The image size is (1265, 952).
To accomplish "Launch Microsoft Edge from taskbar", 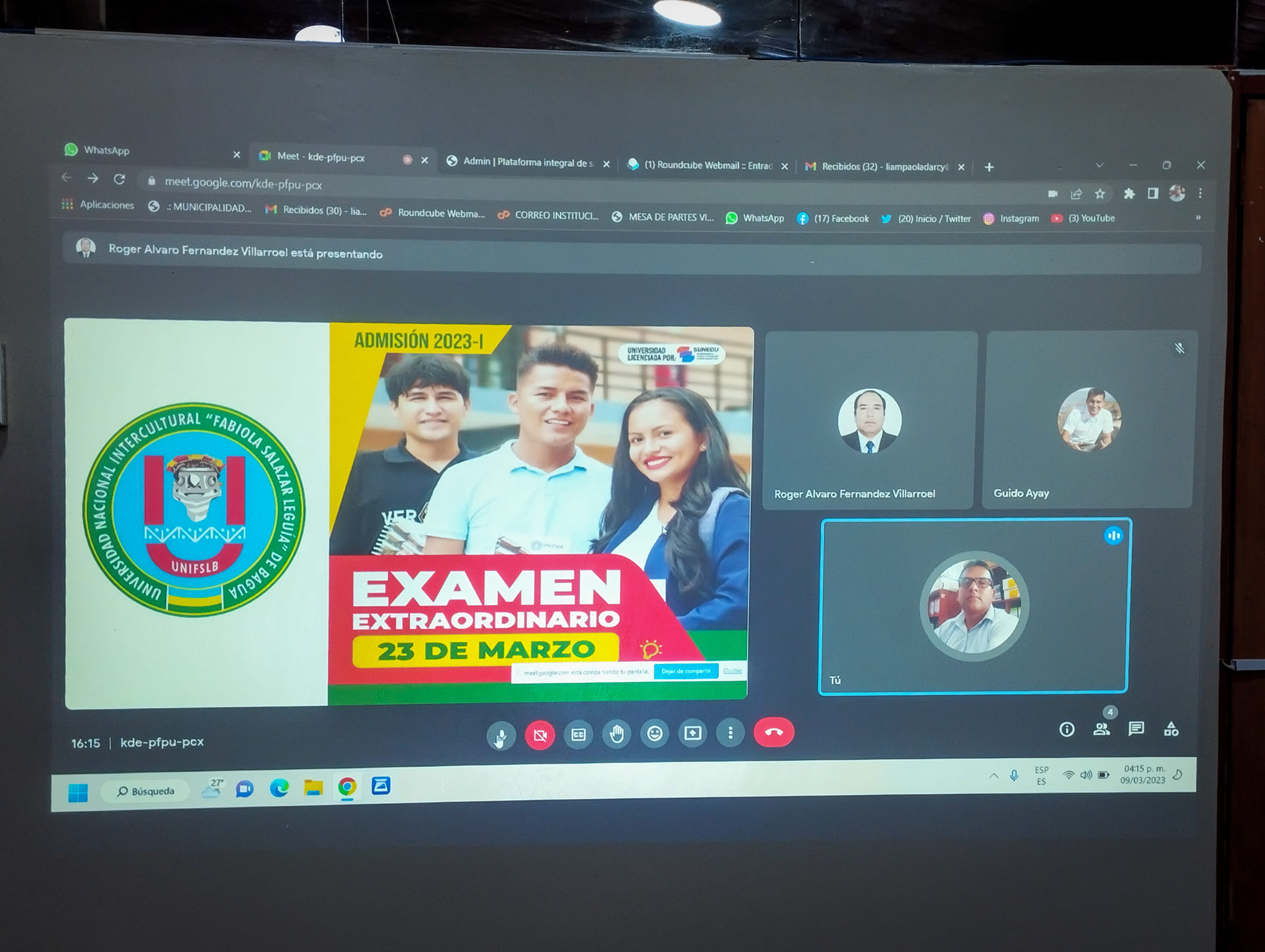I will click(x=279, y=788).
